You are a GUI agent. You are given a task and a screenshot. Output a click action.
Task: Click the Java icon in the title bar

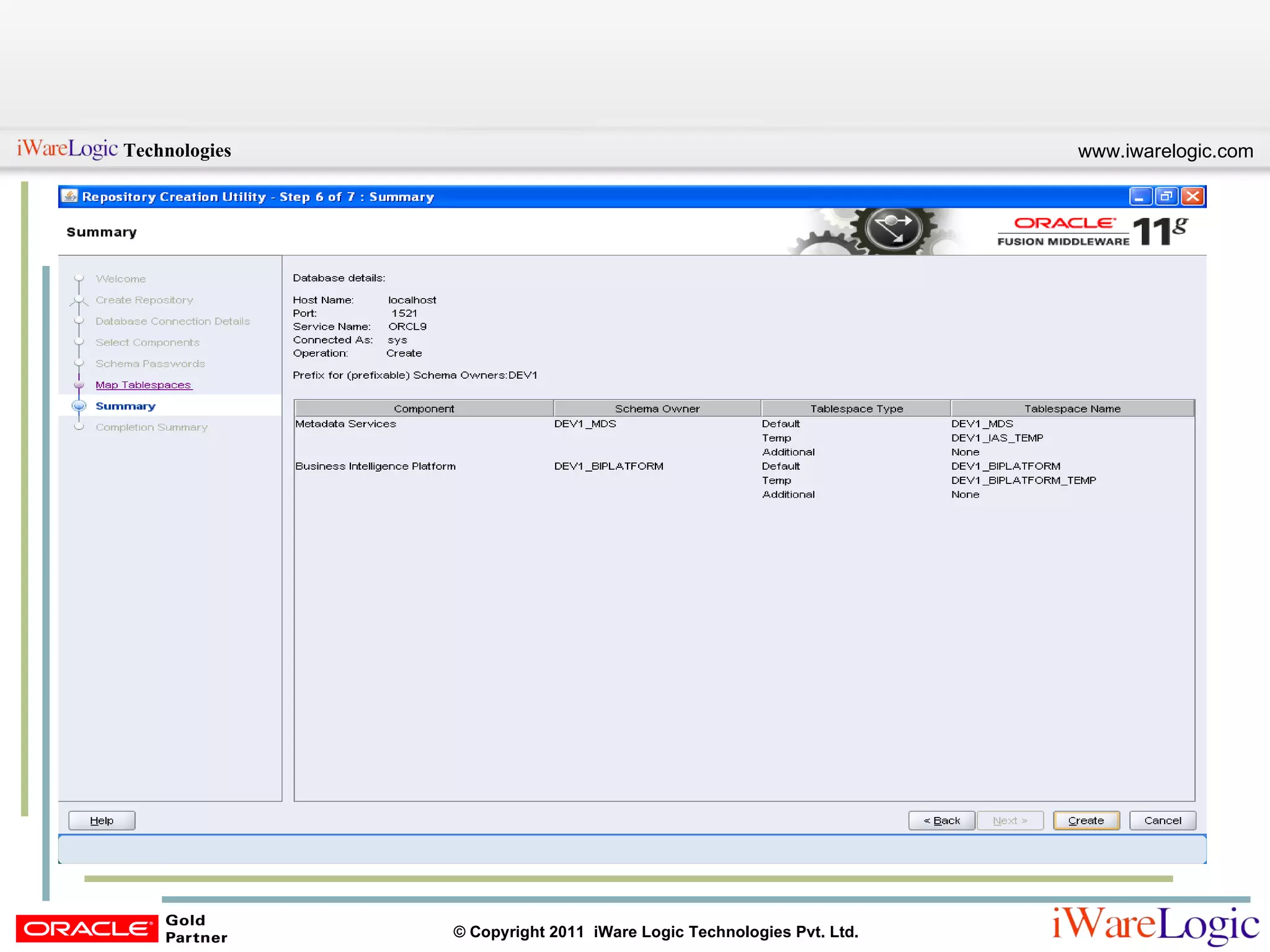(x=70, y=196)
